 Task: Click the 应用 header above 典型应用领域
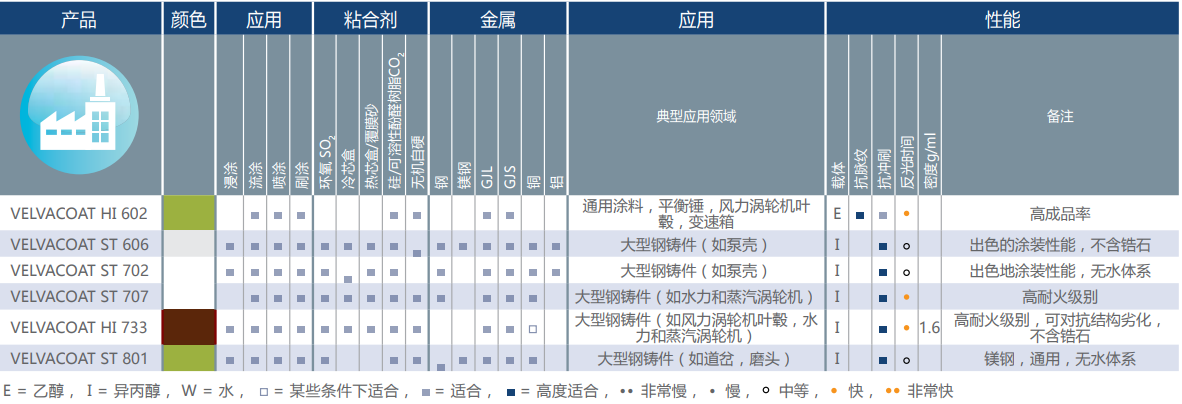(x=696, y=20)
